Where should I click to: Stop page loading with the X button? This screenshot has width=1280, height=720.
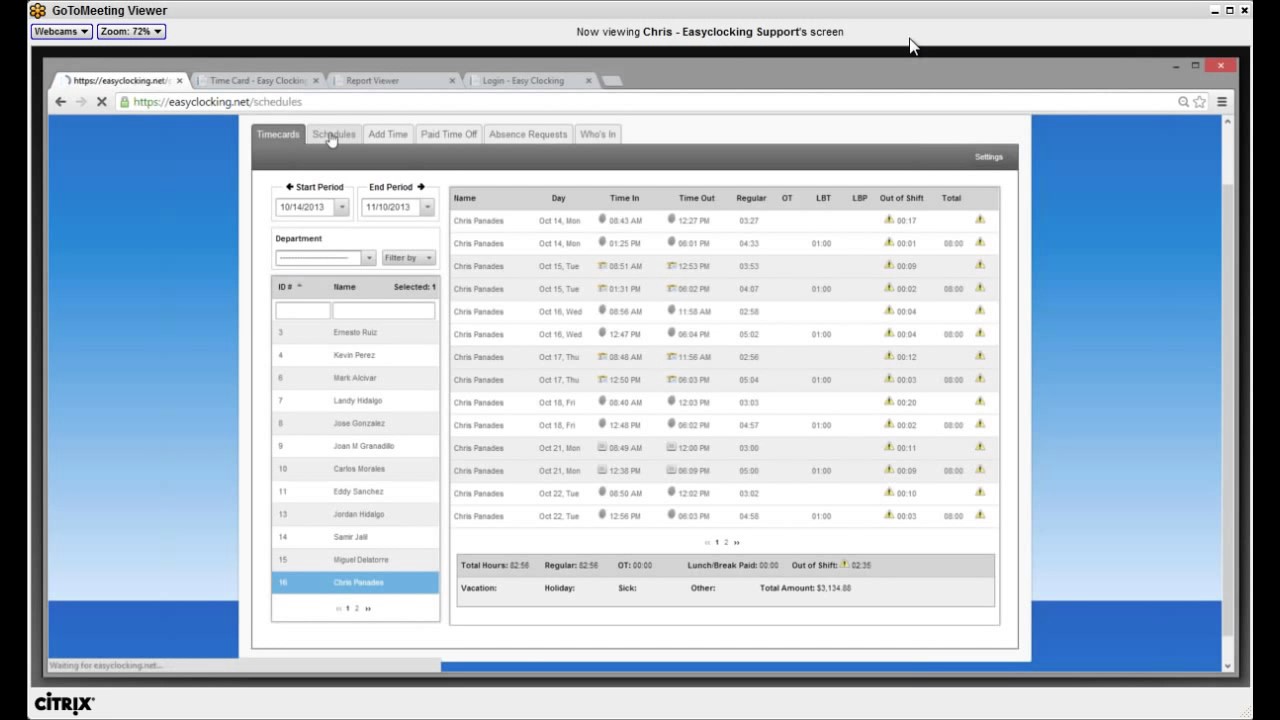pyautogui.click(x=101, y=102)
